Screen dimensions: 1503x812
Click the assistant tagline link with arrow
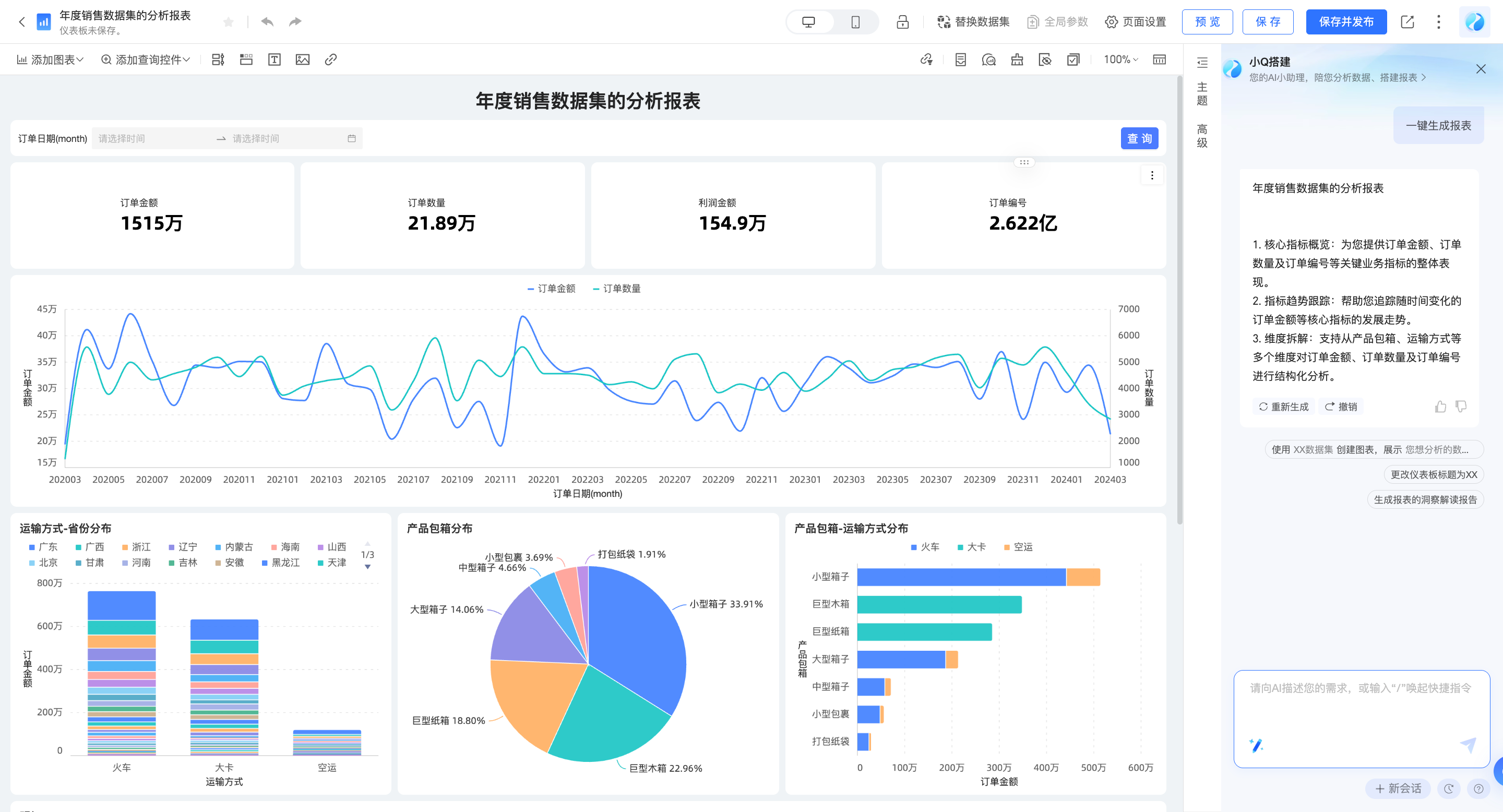[1337, 78]
